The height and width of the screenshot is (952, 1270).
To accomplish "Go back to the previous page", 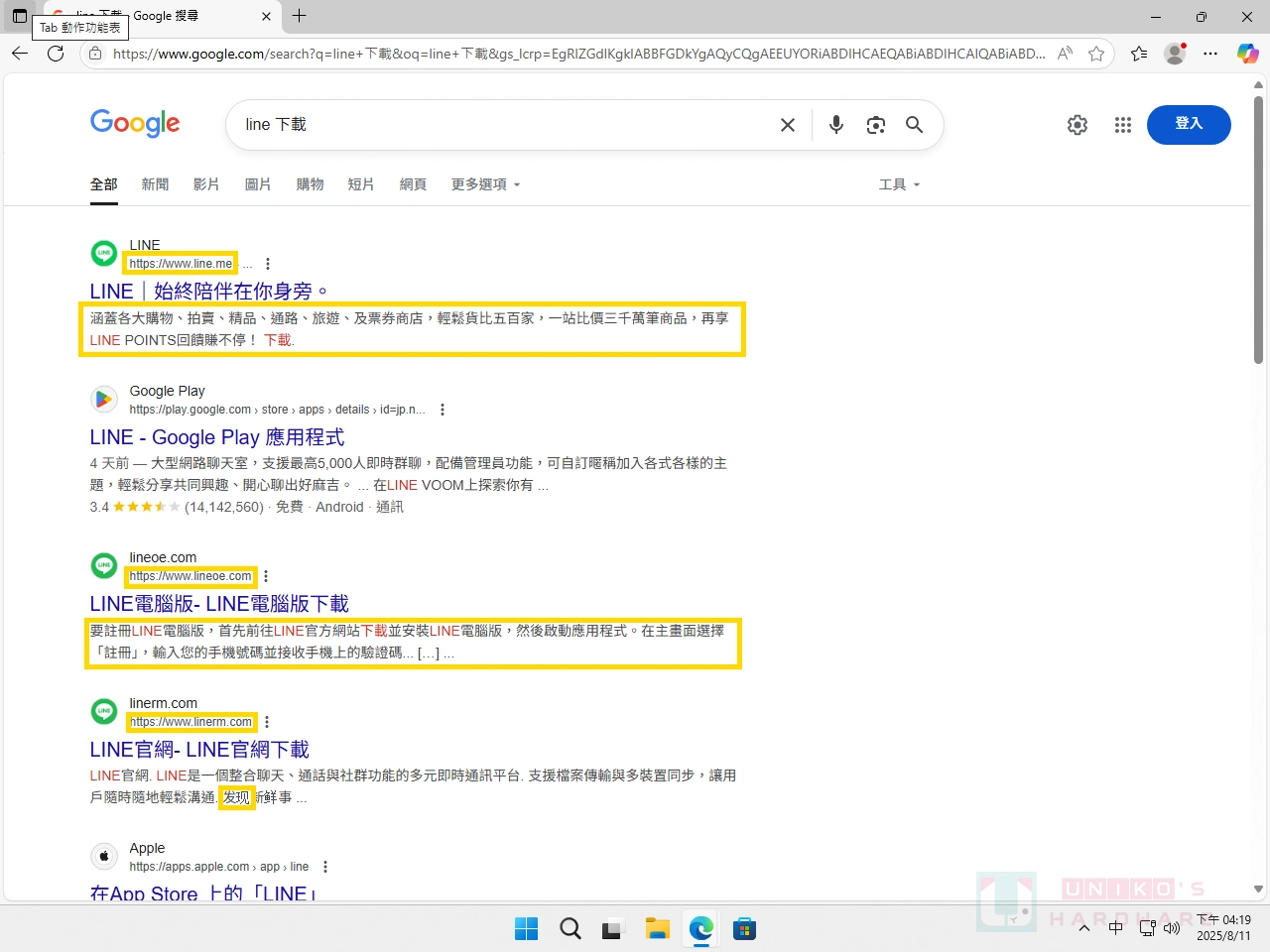I will point(20,54).
